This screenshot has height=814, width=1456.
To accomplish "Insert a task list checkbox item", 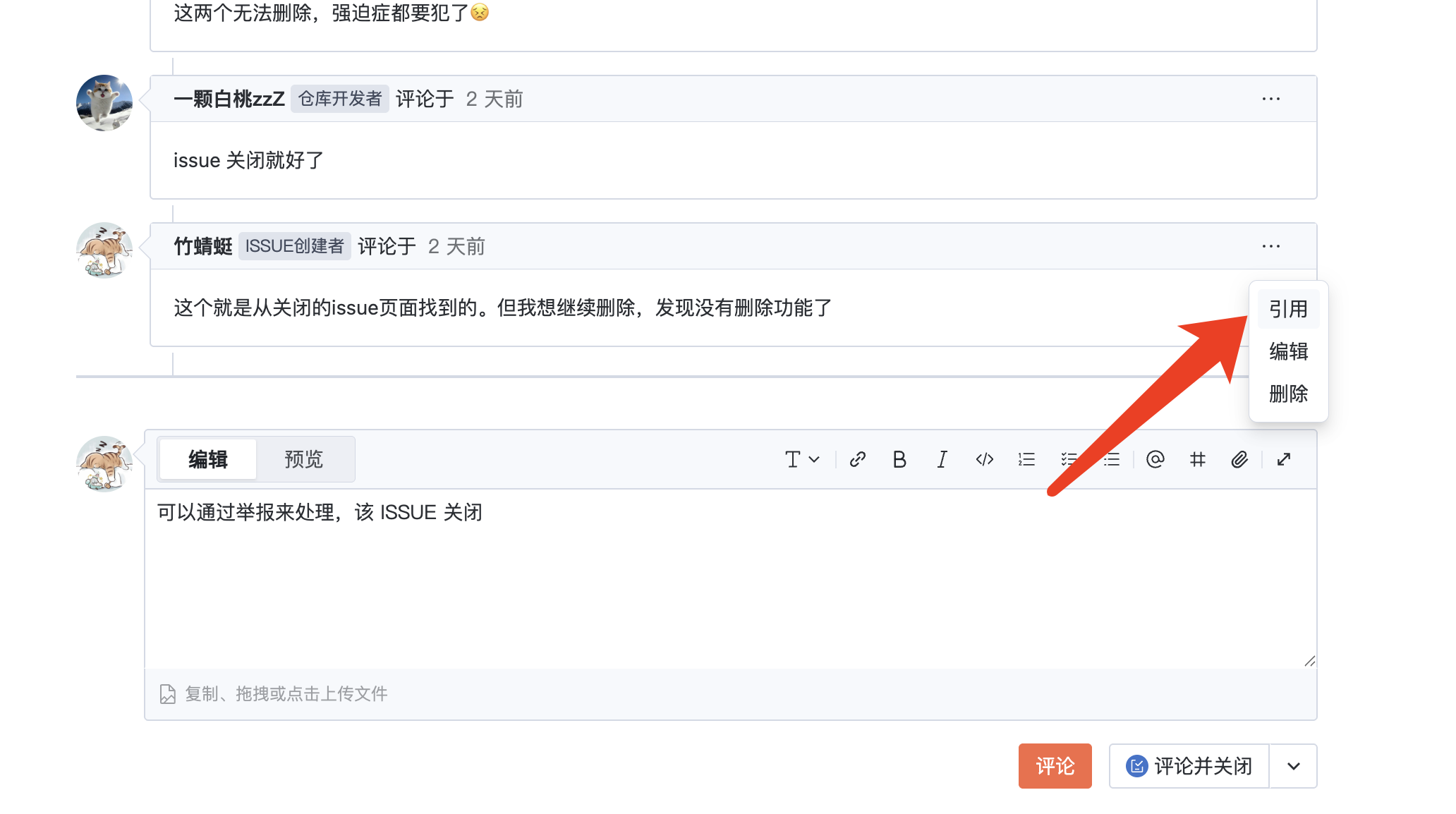I will 1069,459.
